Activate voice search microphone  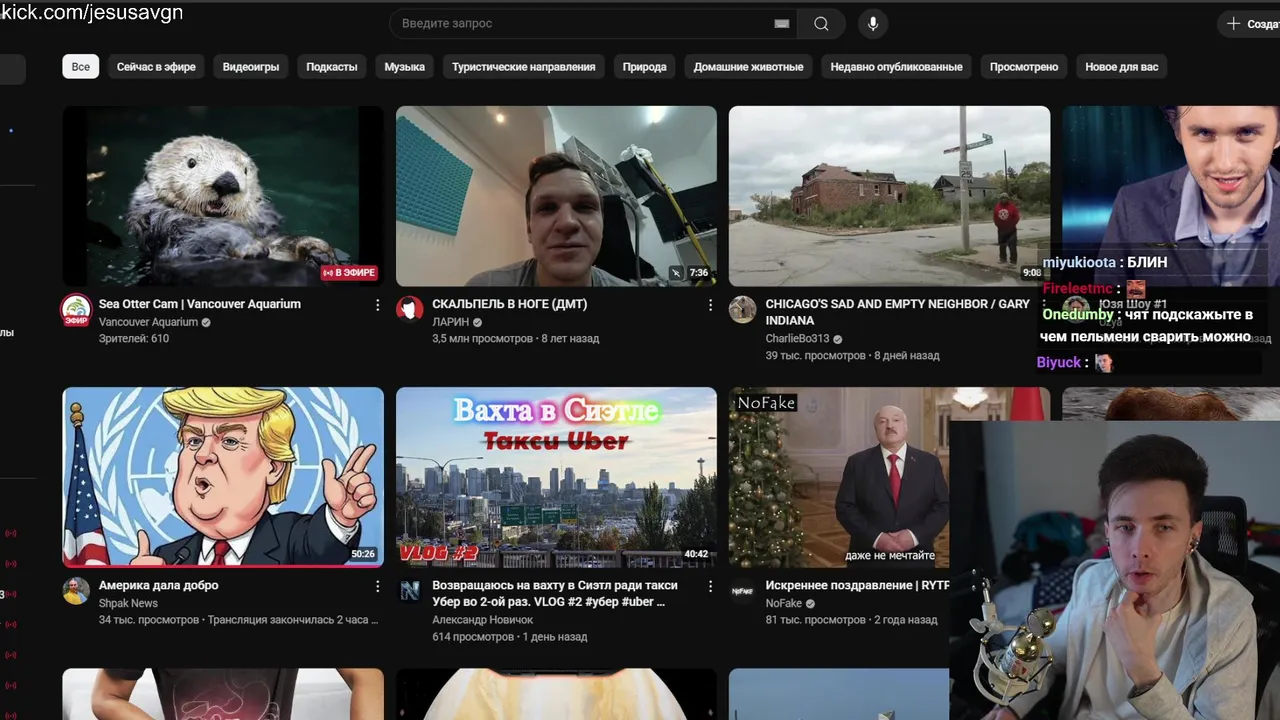click(x=873, y=23)
